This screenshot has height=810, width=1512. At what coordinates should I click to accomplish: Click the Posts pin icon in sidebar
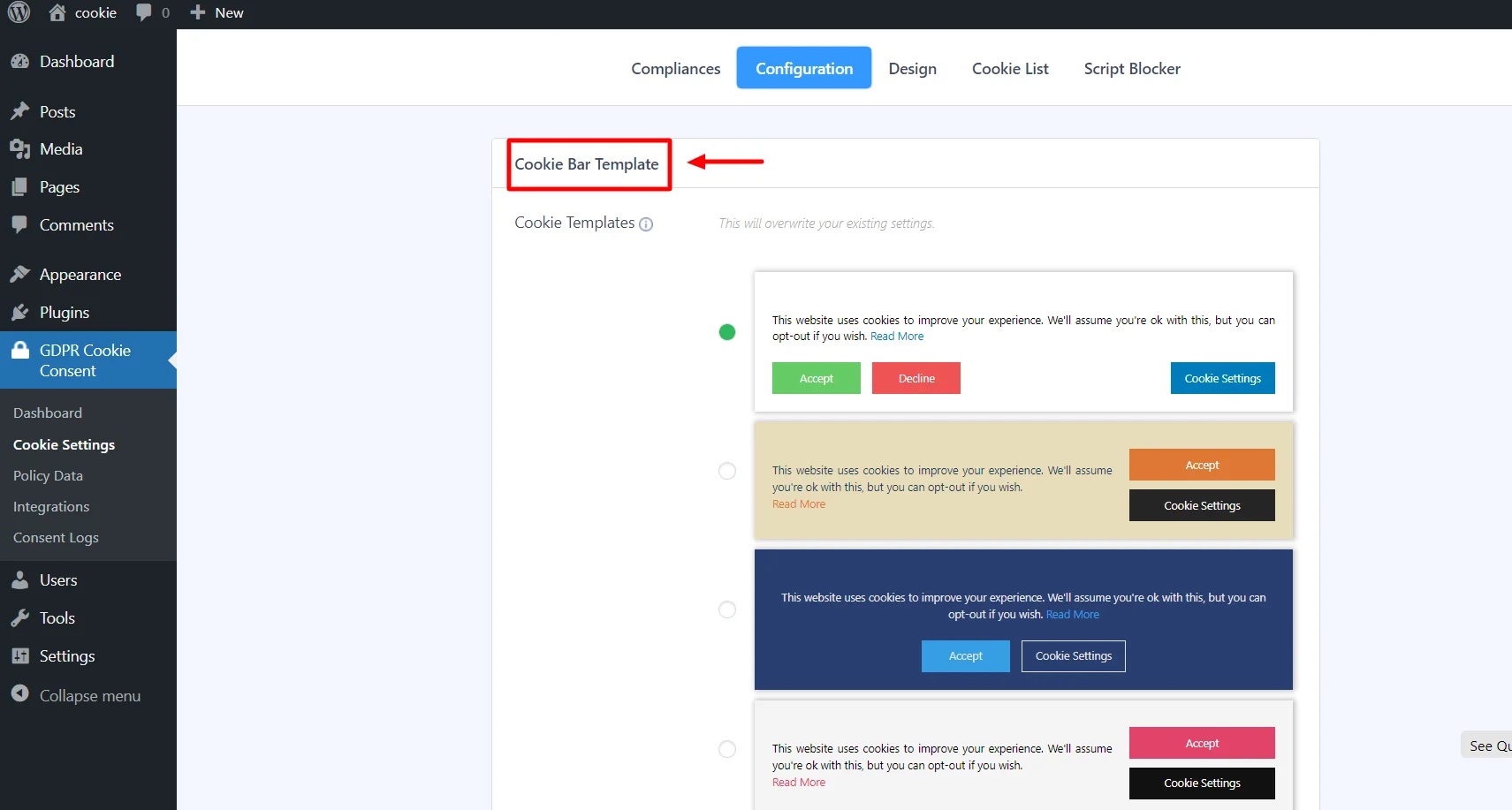click(19, 111)
